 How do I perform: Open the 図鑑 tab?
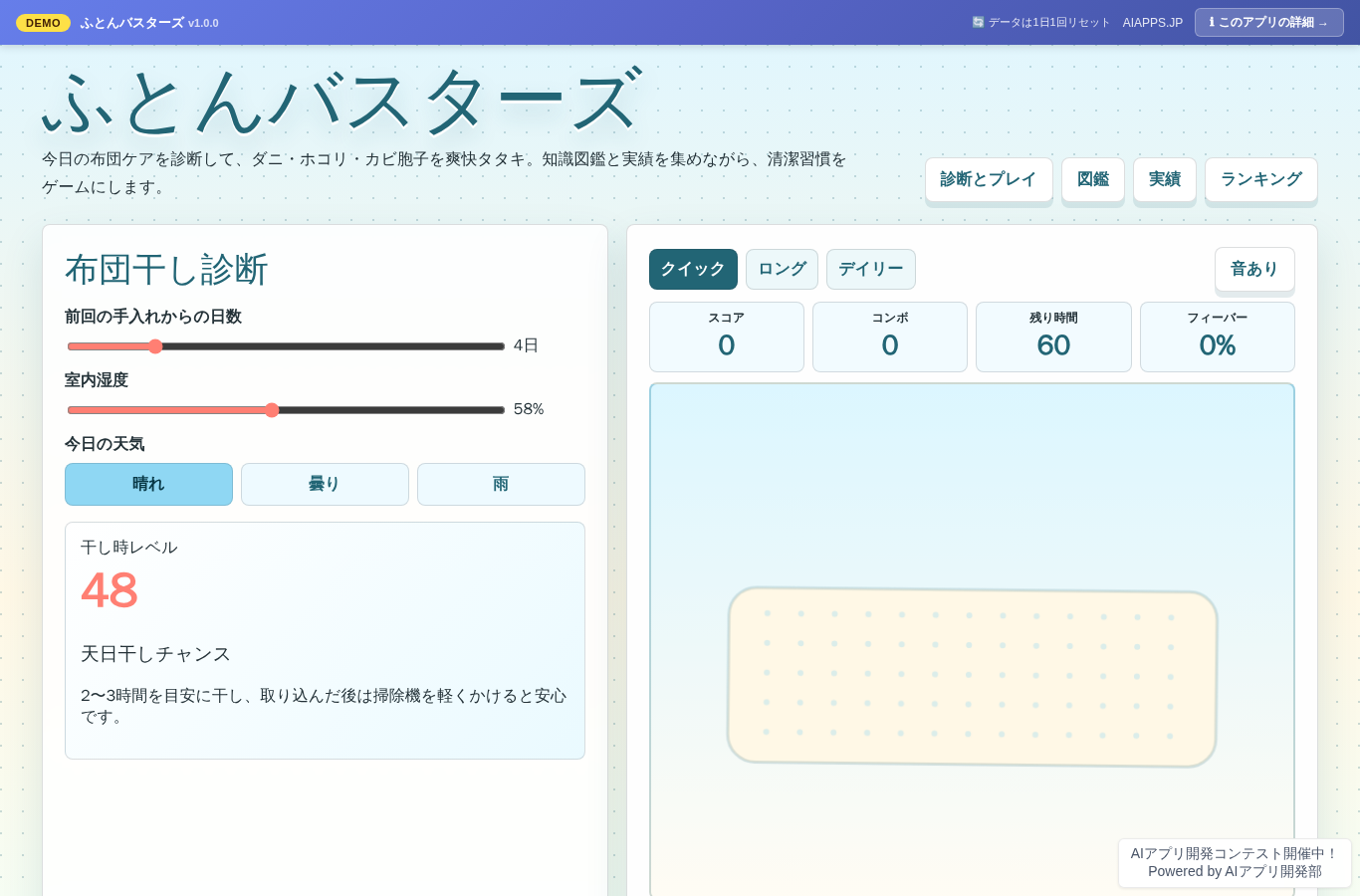pyautogui.click(x=1093, y=179)
